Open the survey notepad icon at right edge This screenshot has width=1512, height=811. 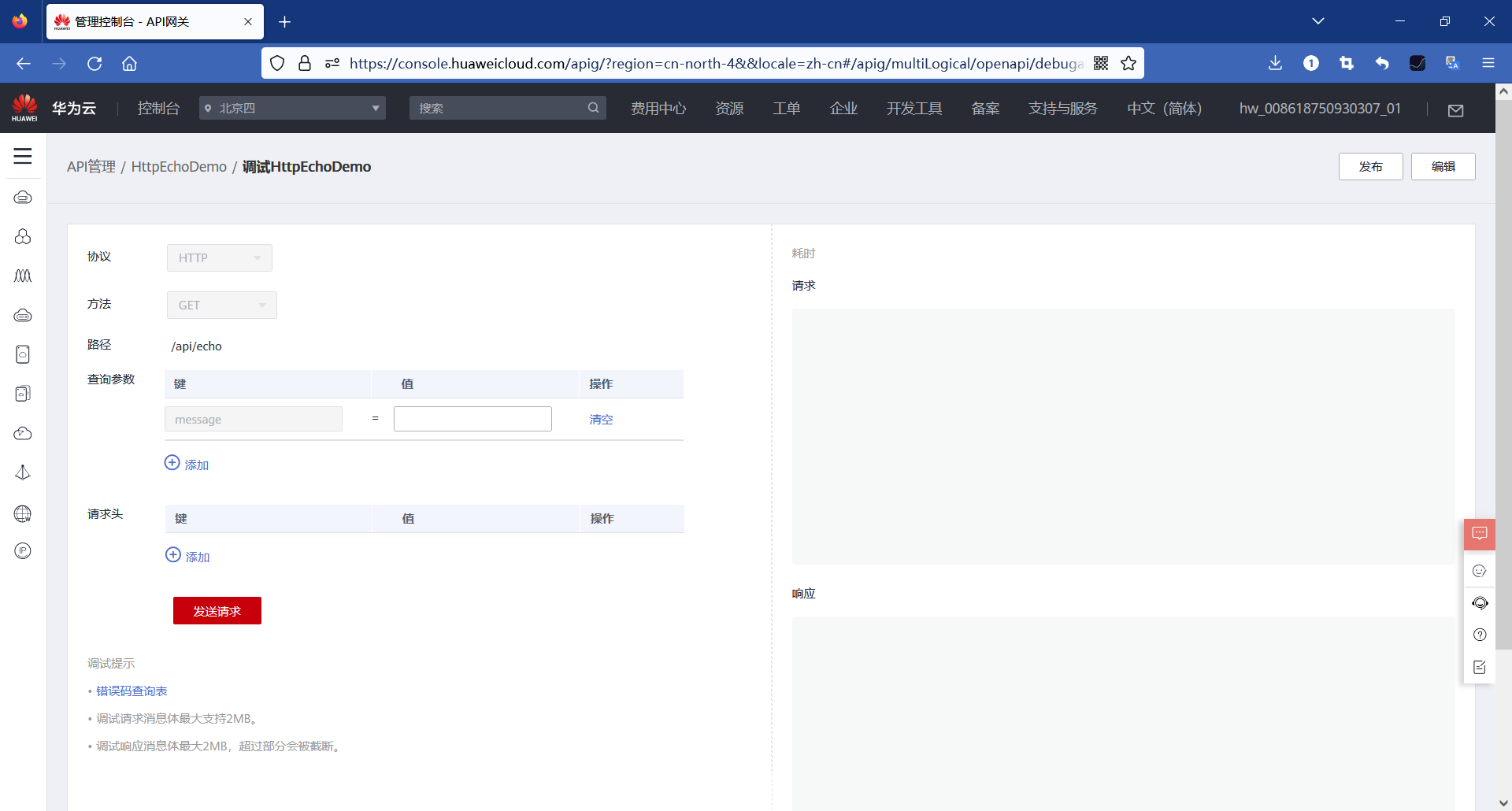click(x=1480, y=667)
